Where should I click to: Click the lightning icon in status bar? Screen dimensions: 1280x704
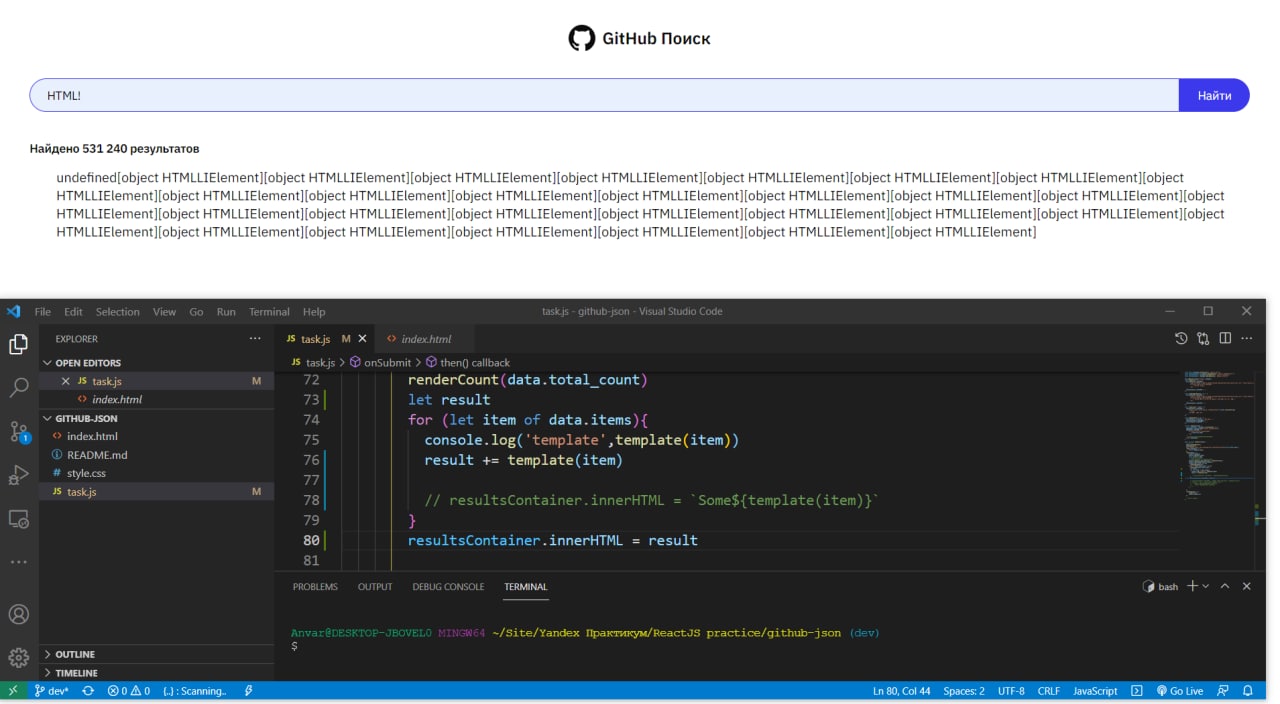[x=248, y=691]
